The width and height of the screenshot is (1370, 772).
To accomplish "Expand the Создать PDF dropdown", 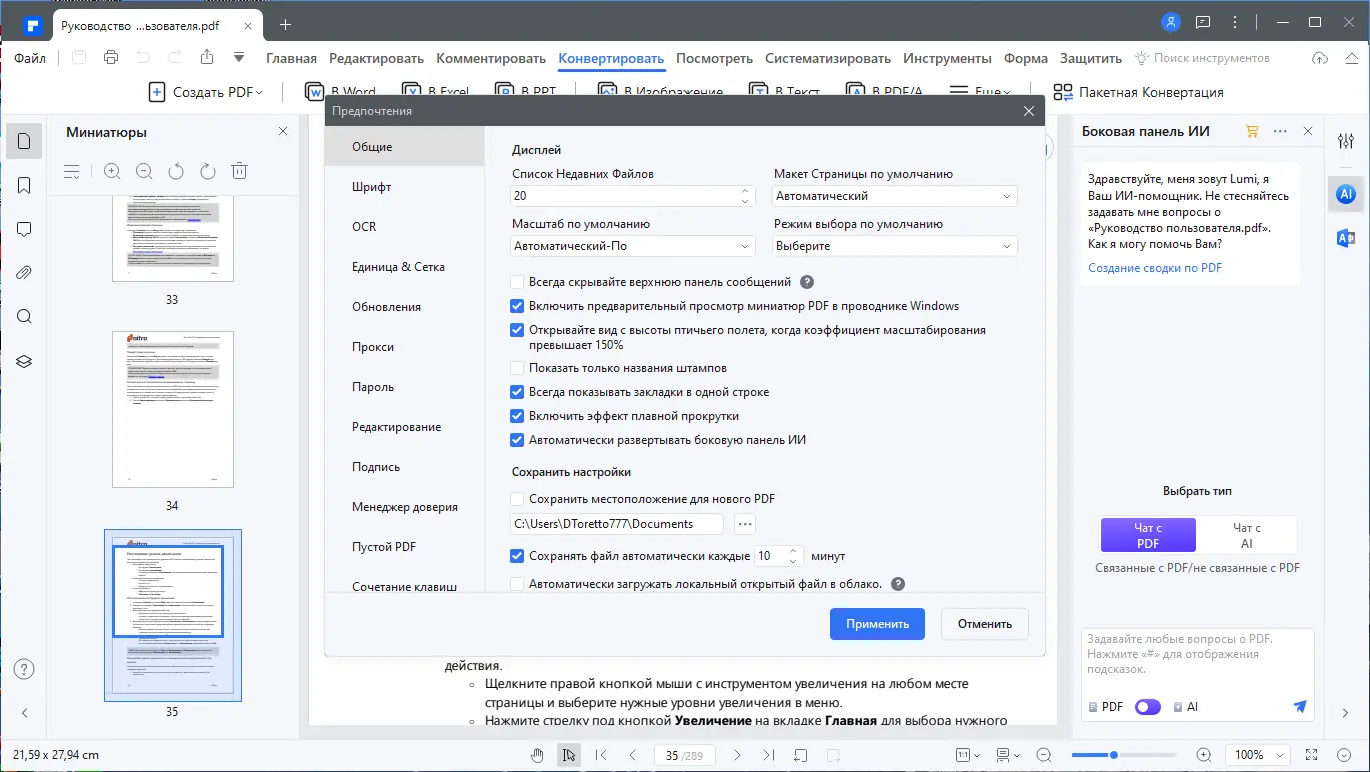I will (258, 91).
